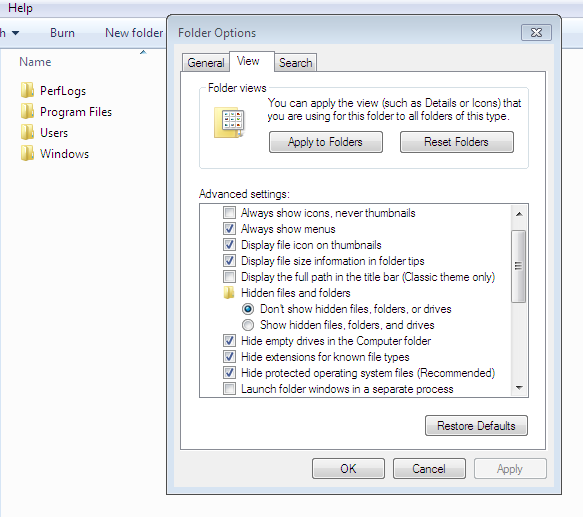Click the Restore Defaults button
Viewport: 583px width, 517px height.
tap(476, 426)
